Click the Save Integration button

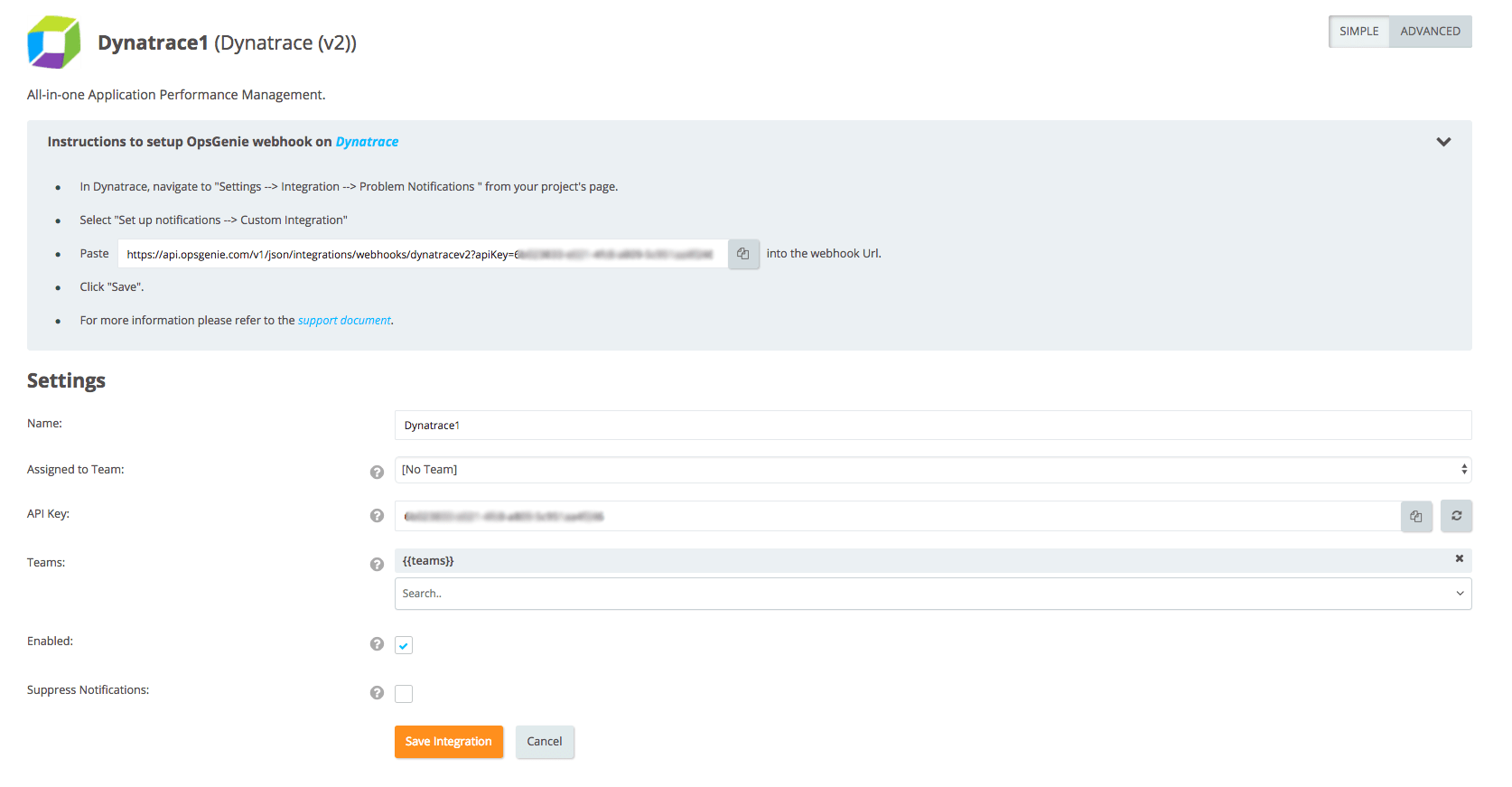click(x=449, y=742)
